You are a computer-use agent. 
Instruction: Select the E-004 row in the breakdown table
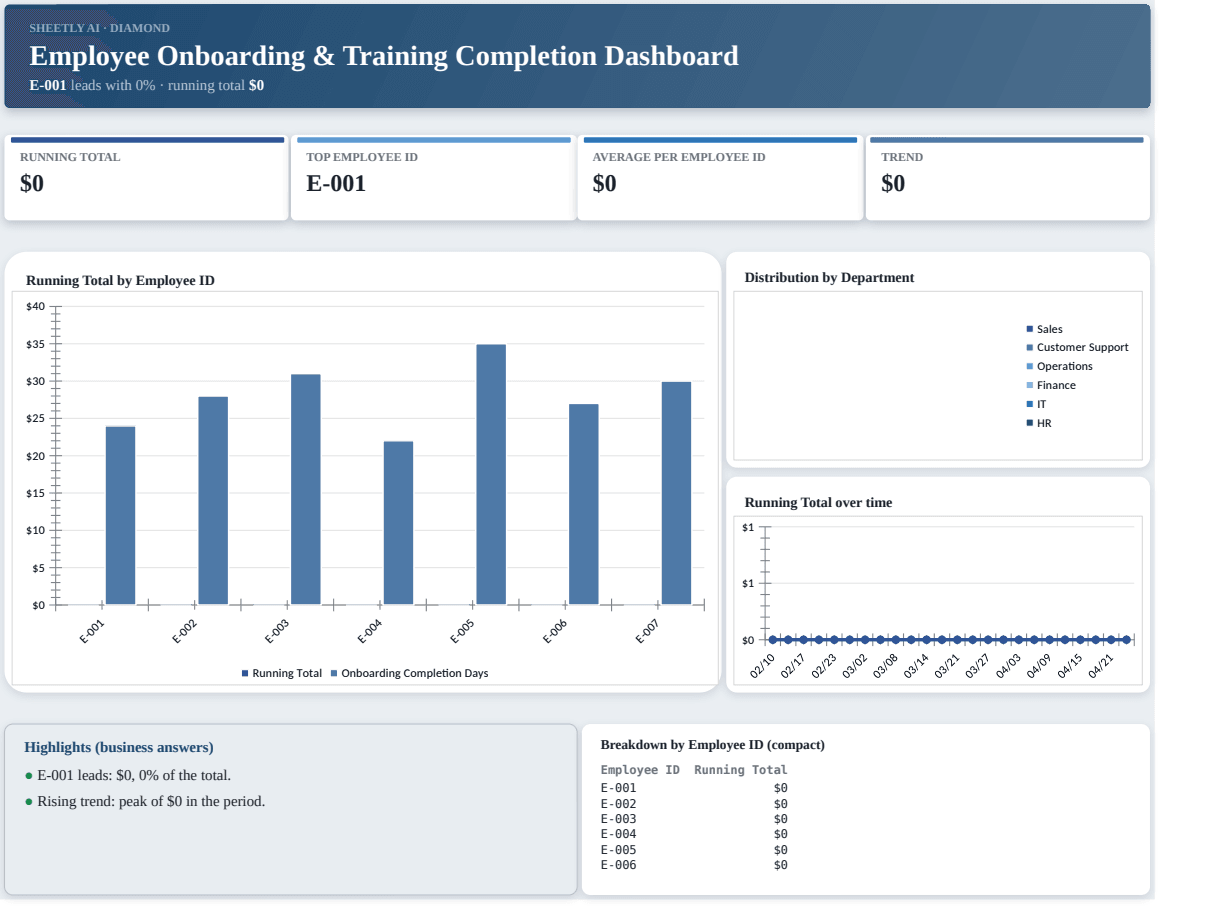[x=694, y=834]
